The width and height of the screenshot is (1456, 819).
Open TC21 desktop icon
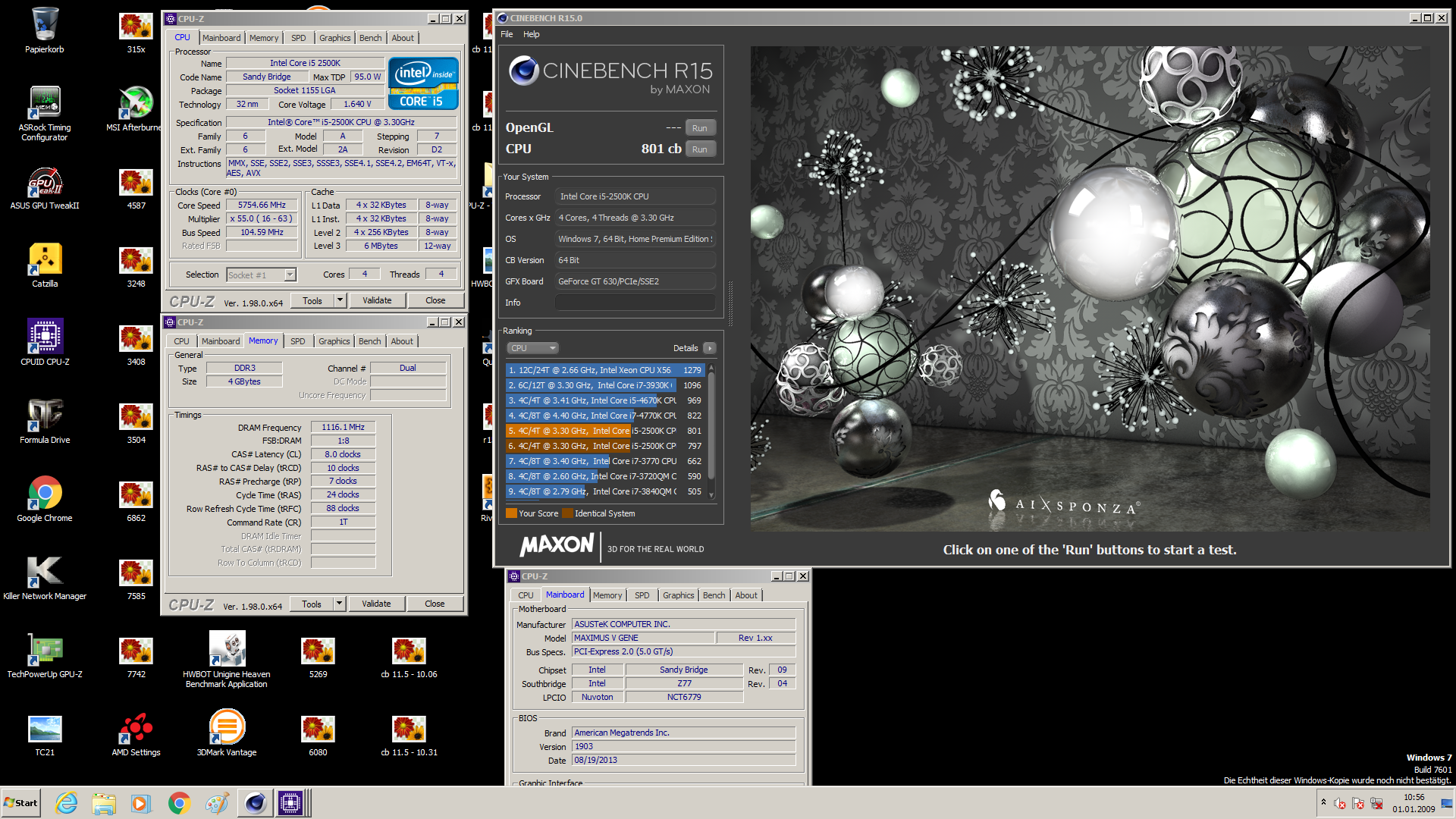pos(45,734)
